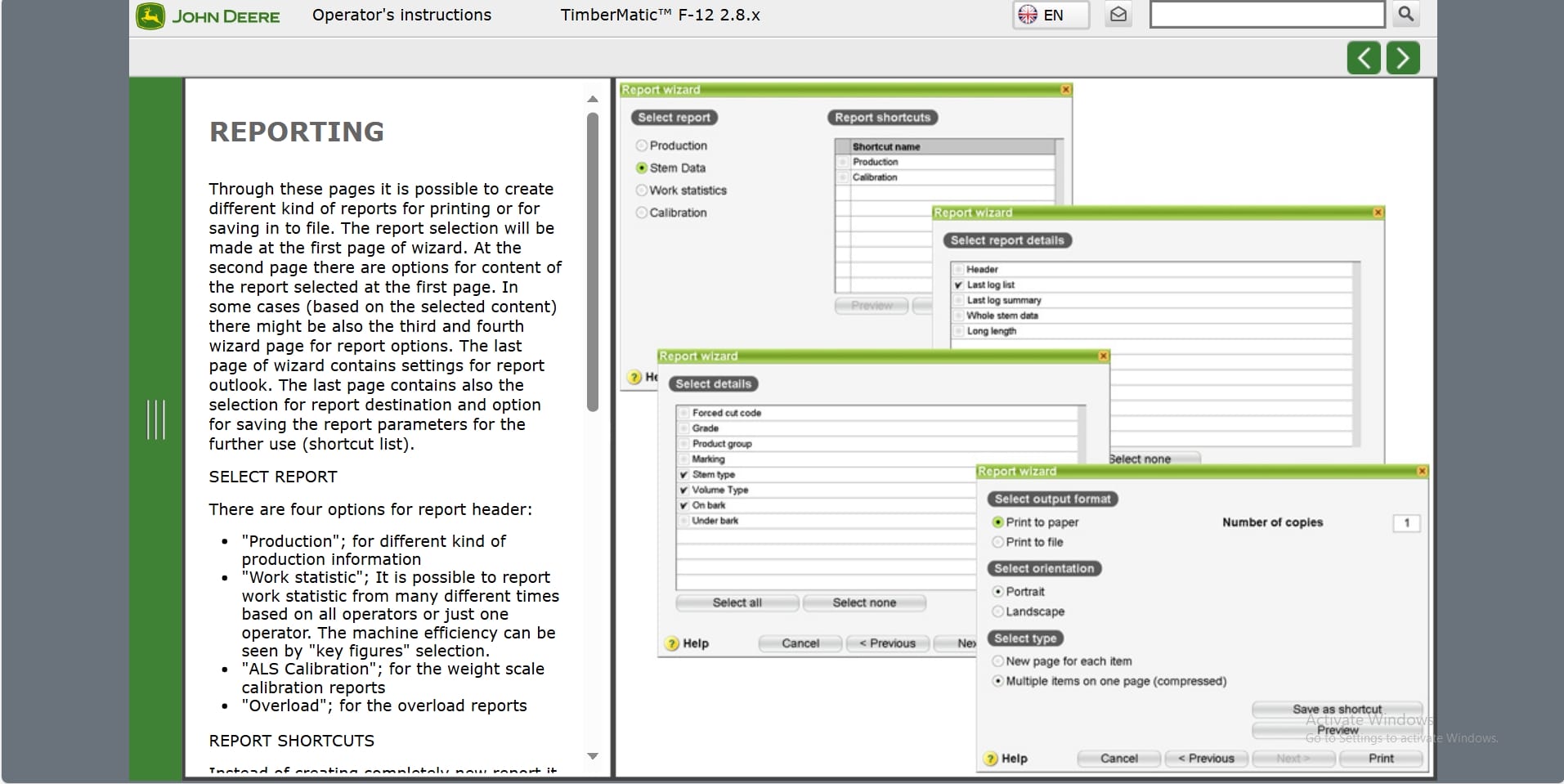Click the text panel scrollbar thumb
Image resolution: width=1564 pixels, height=784 pixels.
[x=593, y=262]
